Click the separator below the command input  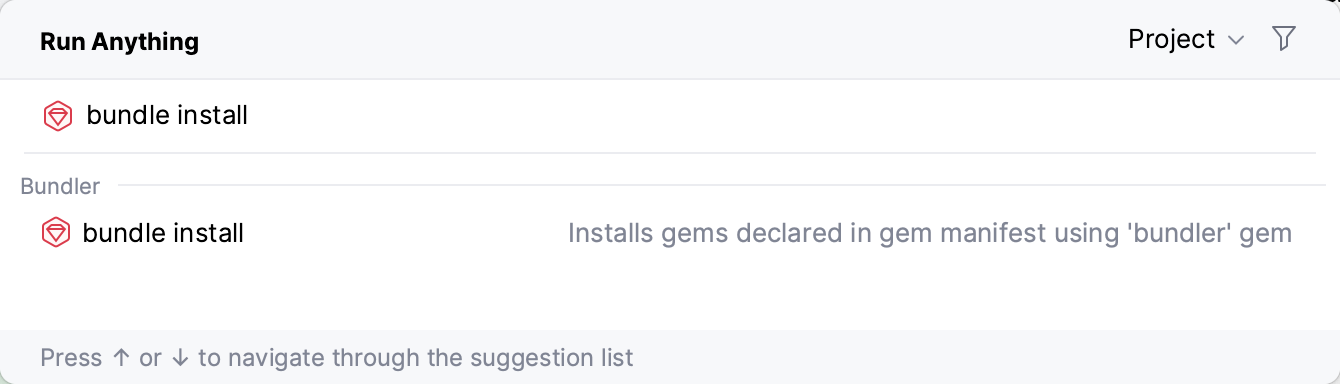click(670, 153)
